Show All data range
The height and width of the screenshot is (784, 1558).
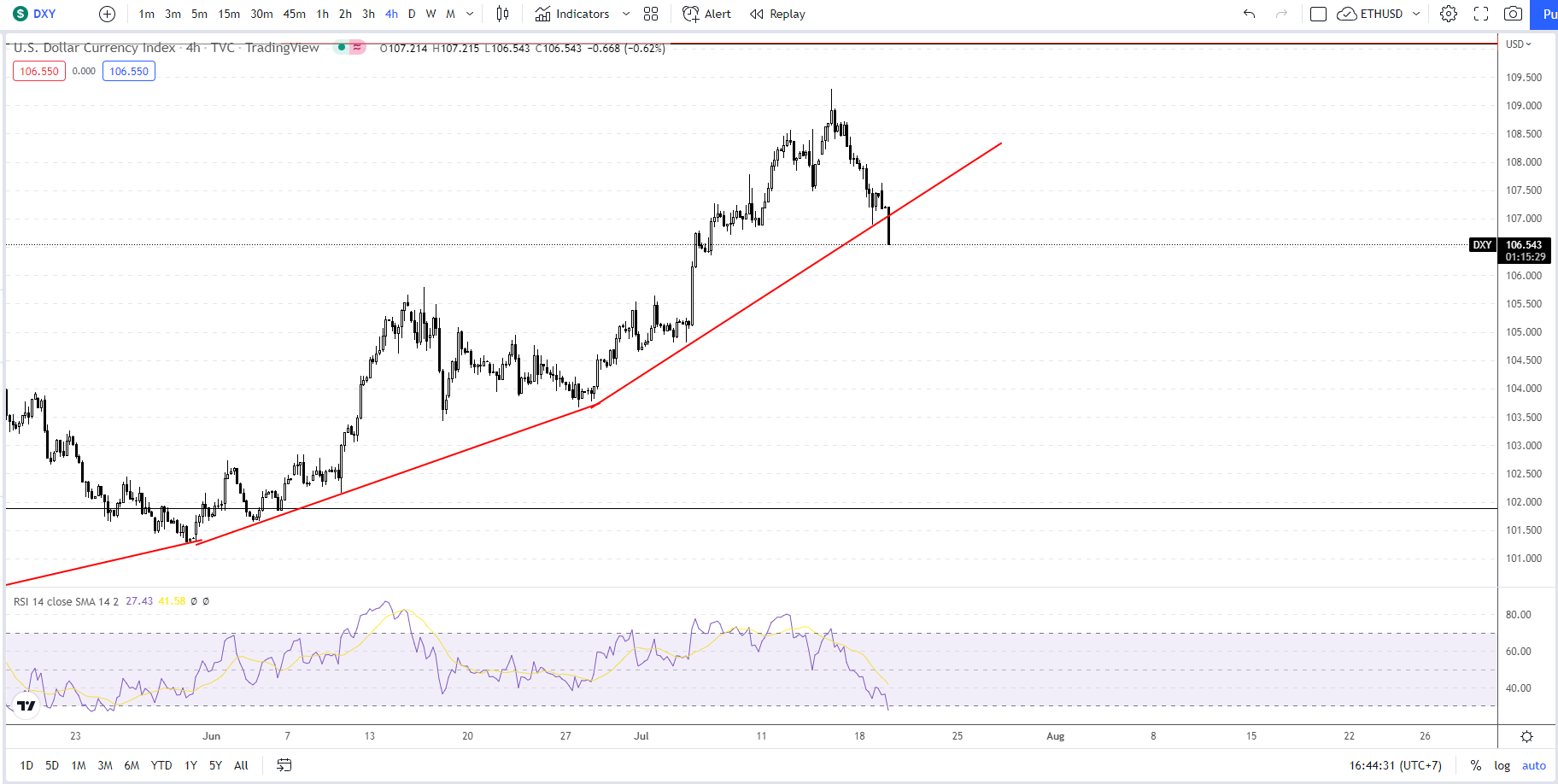click(x=241, y=765)
